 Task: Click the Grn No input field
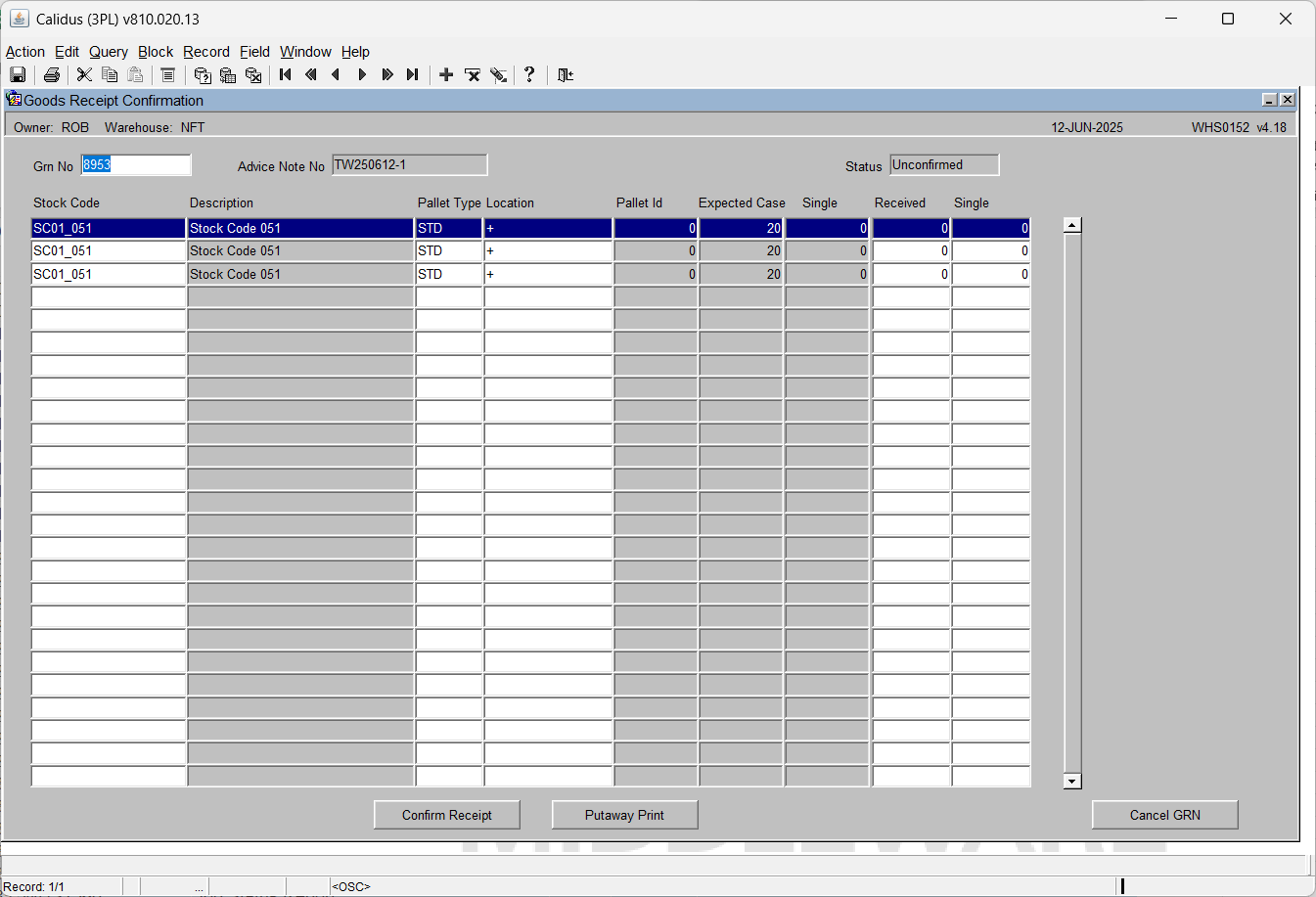point(136,165)
